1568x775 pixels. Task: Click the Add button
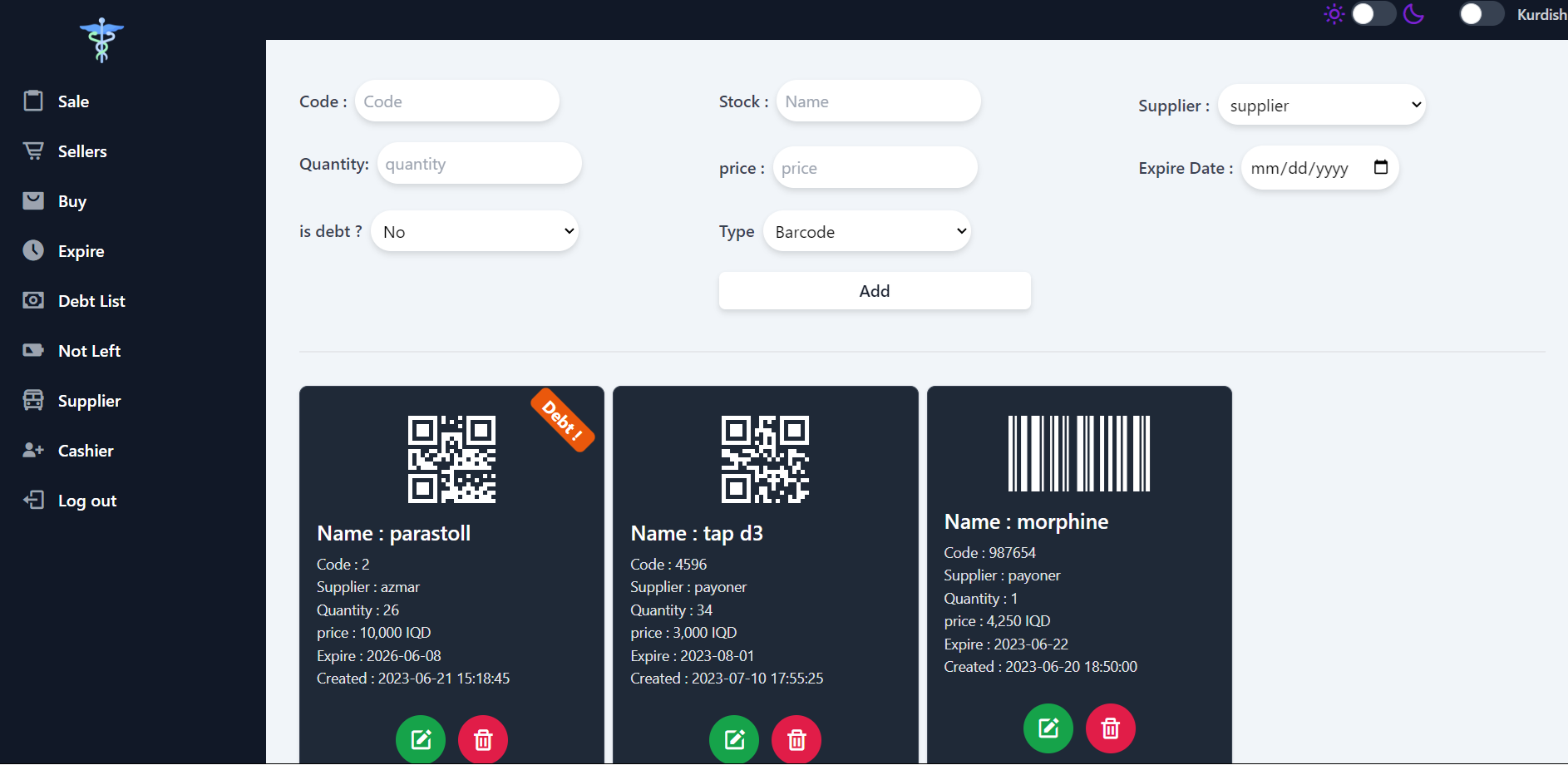pos(875,290)
